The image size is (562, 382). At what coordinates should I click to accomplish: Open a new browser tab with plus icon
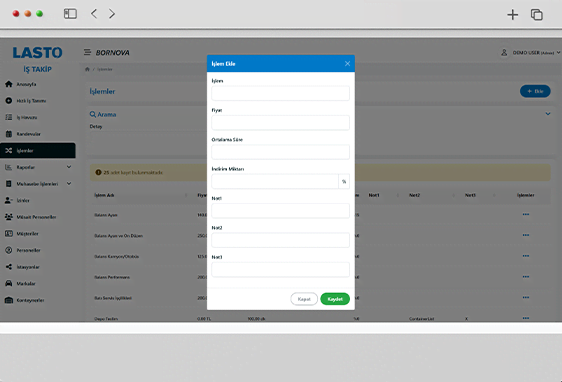tap(513, 14)
